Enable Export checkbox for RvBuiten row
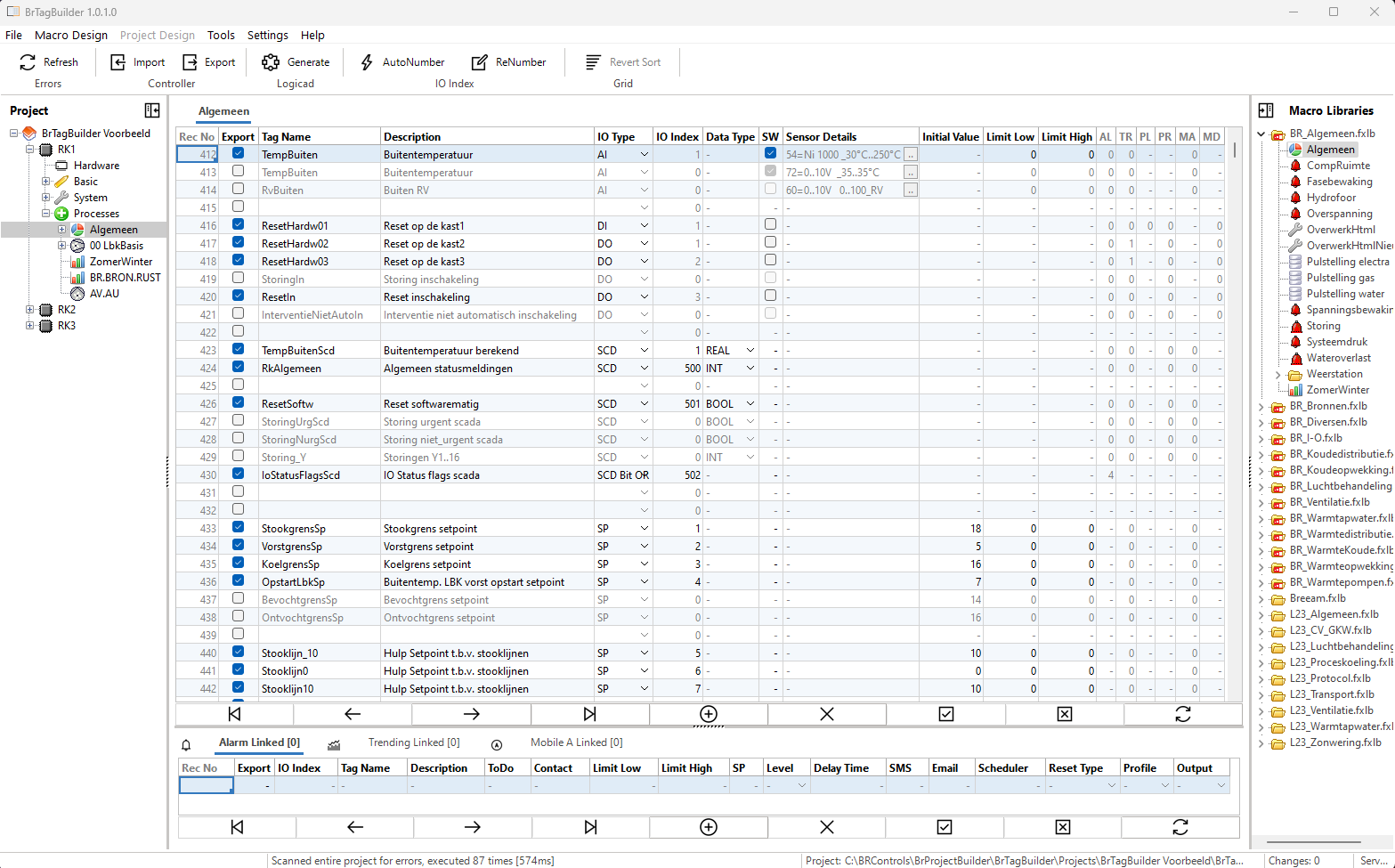The width and height of the screenshot is (1395, 868). (x=238, y=189)
